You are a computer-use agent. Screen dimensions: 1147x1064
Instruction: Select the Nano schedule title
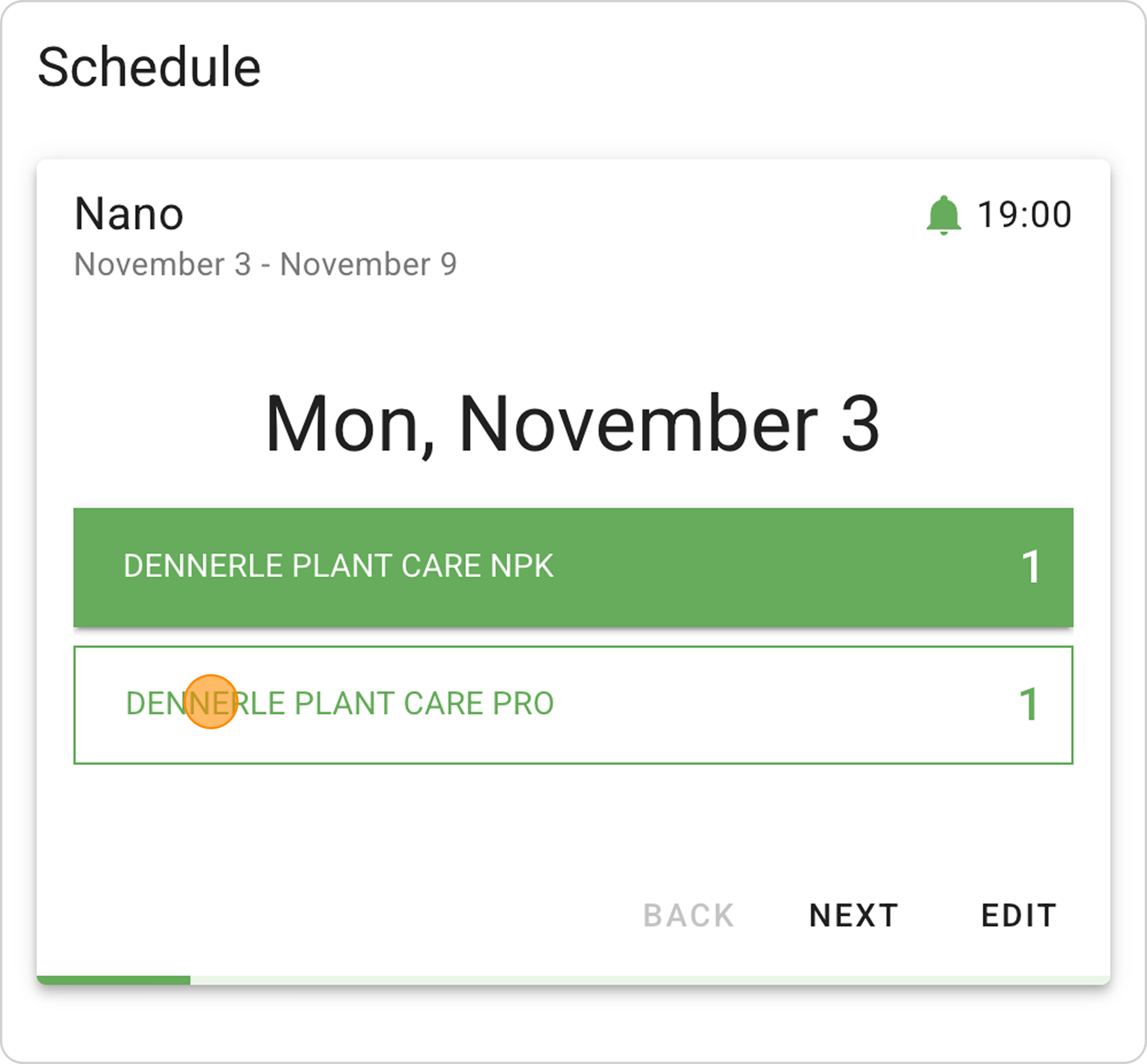pyautogui.click(x=129, y=214)
